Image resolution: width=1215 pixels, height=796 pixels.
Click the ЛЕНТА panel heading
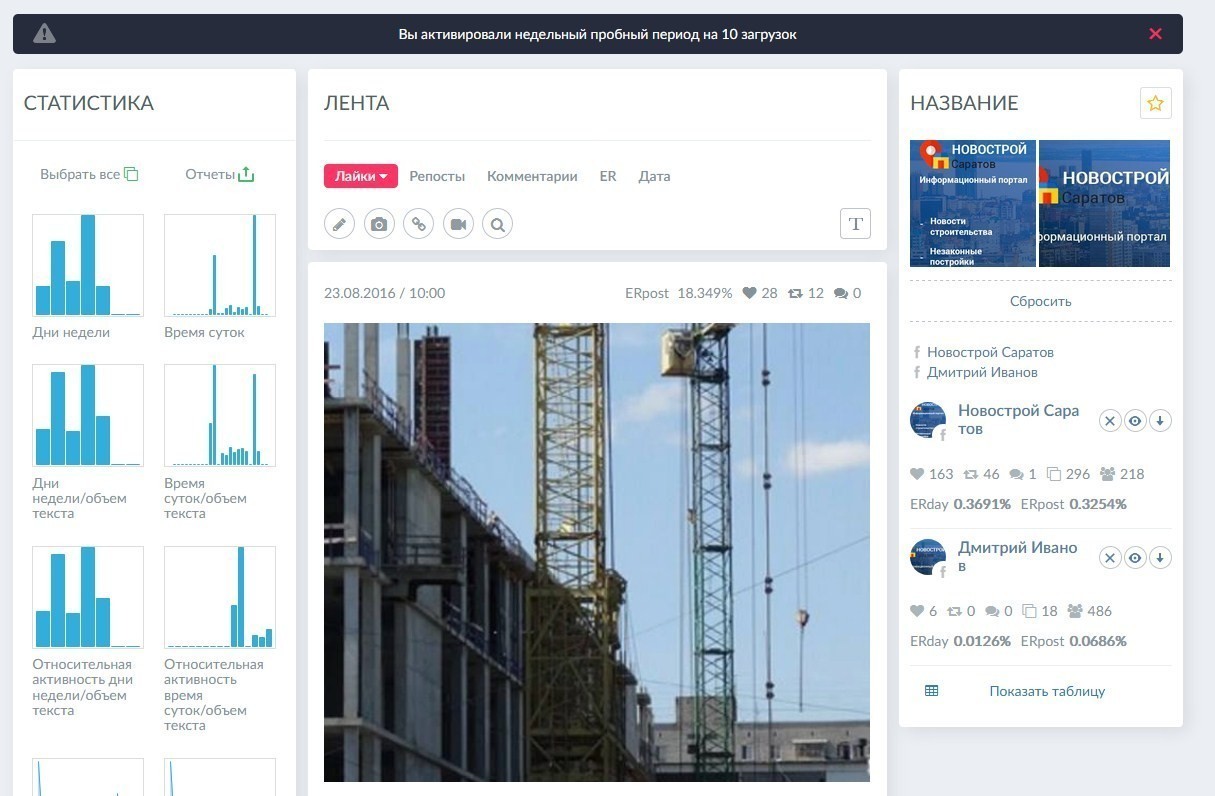[x=357, y=103]
